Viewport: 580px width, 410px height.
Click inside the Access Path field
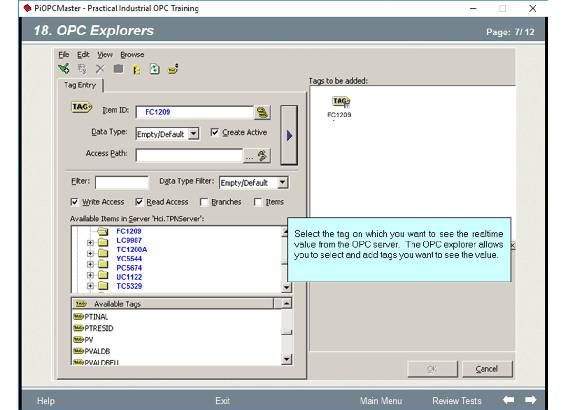[189, 155]
